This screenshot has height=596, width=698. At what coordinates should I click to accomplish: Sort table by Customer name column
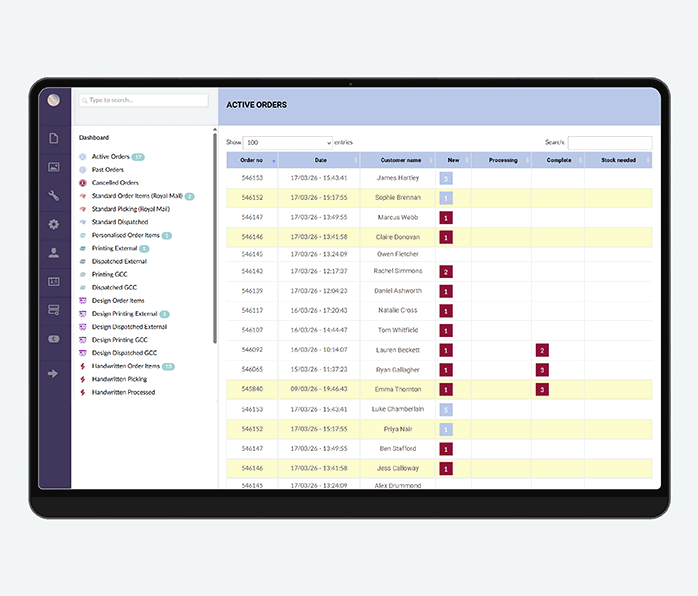pyautogui.click(x=398, y=160)
